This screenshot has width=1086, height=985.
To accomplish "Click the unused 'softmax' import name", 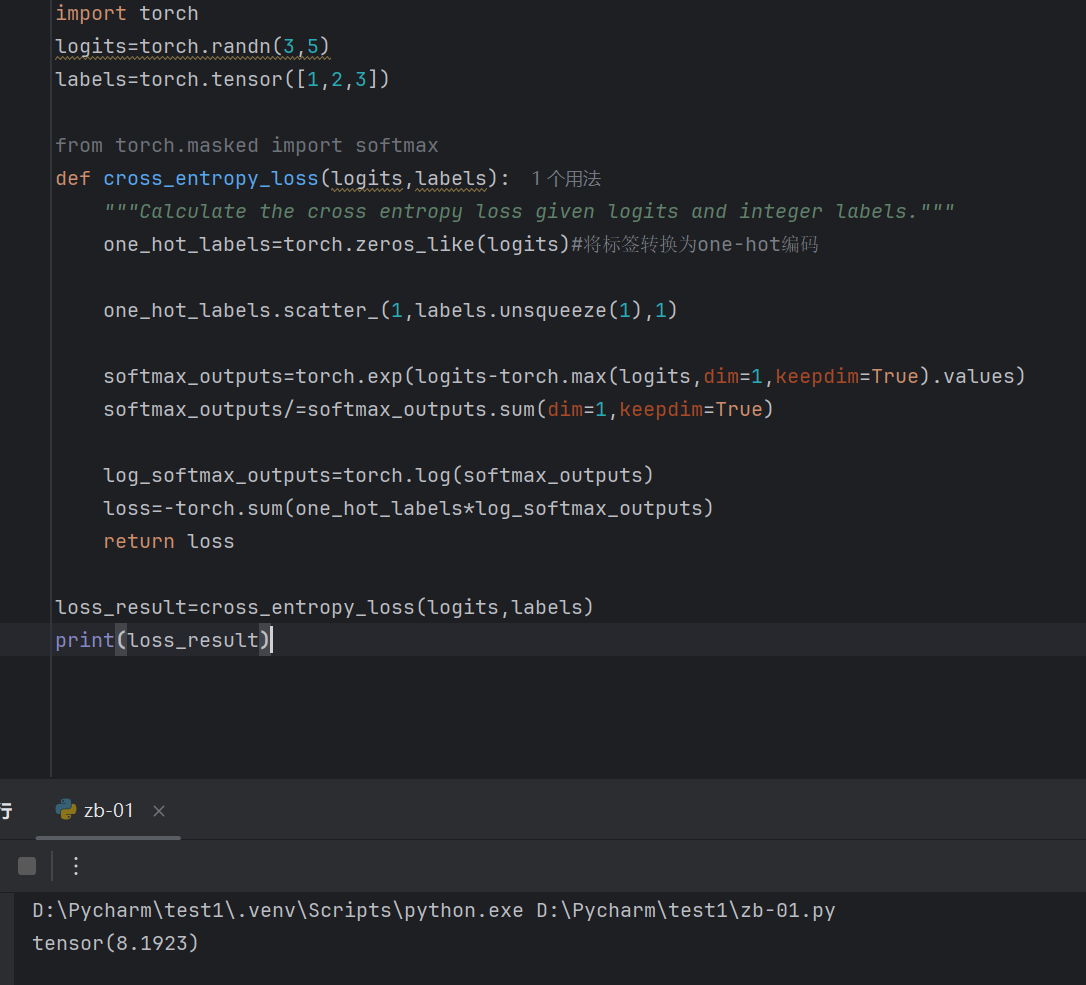I will [397, 145].
